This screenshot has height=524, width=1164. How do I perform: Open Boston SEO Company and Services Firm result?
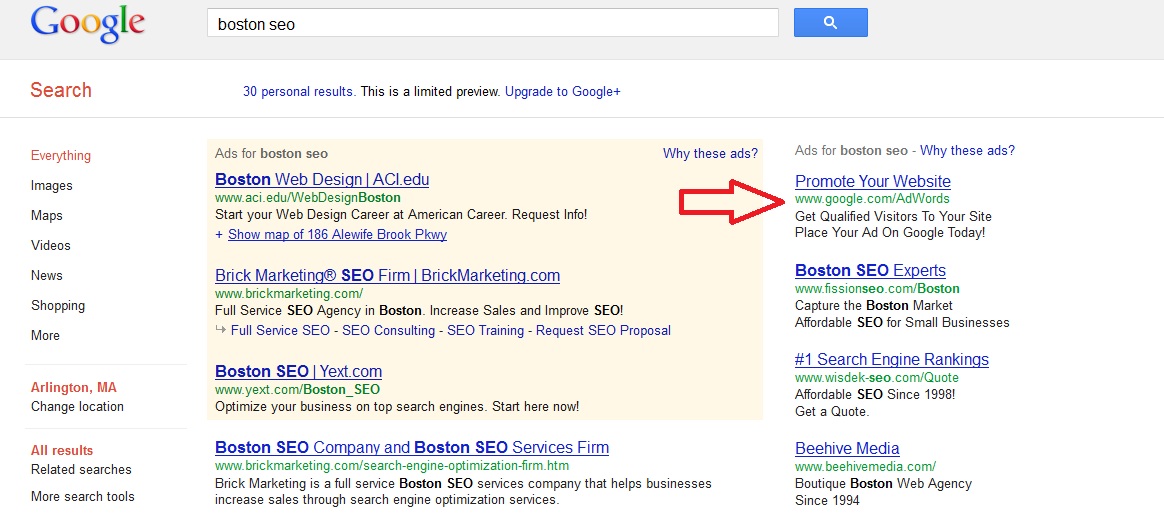[412, 448]
